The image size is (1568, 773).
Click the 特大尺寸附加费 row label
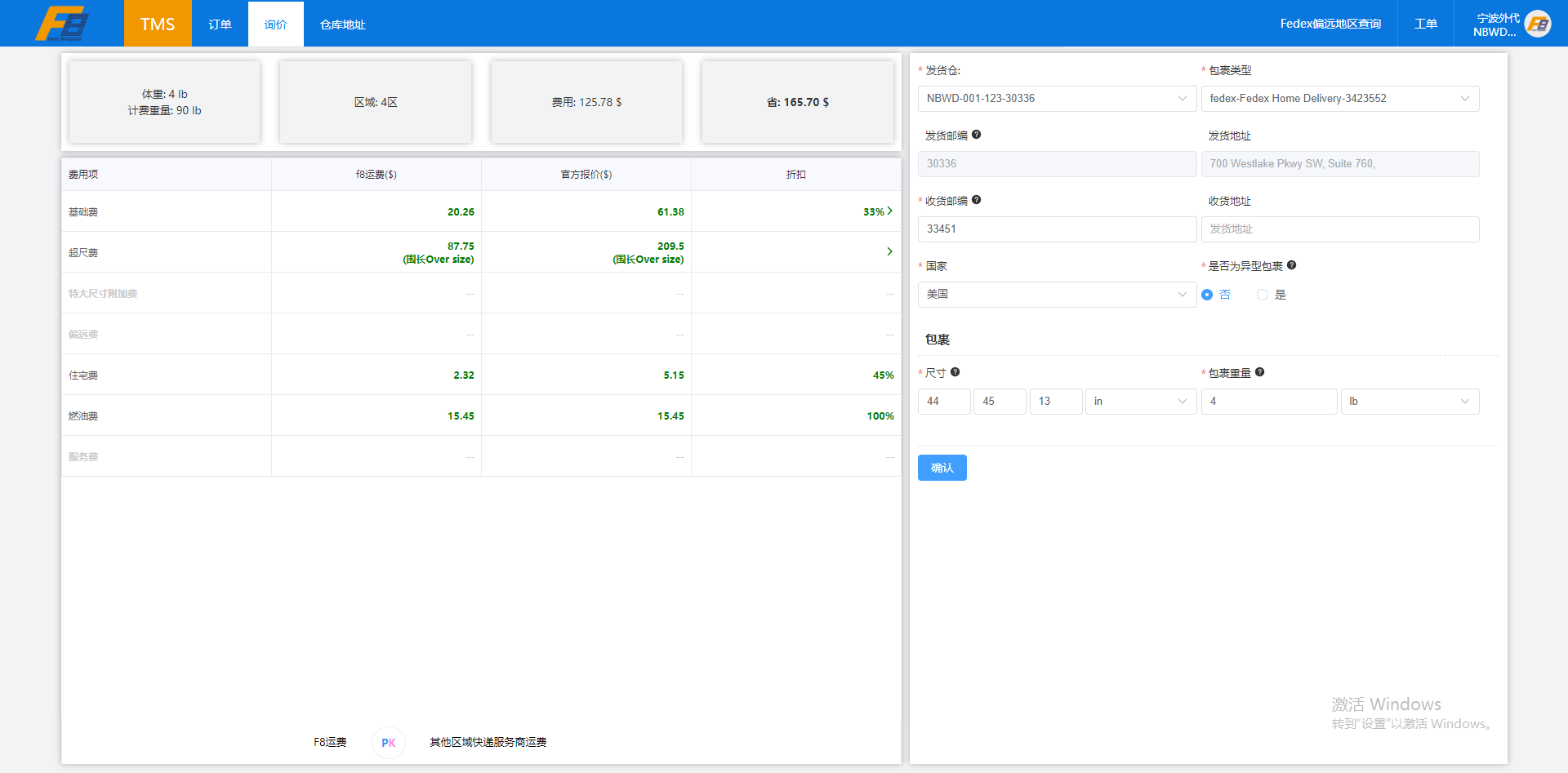coord(103,294)
